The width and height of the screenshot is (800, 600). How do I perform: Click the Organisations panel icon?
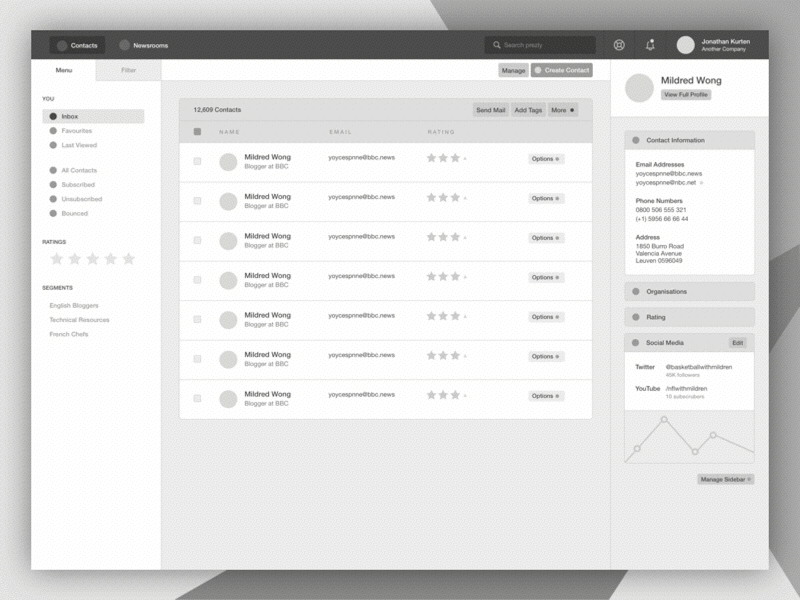tap(636, 291)
